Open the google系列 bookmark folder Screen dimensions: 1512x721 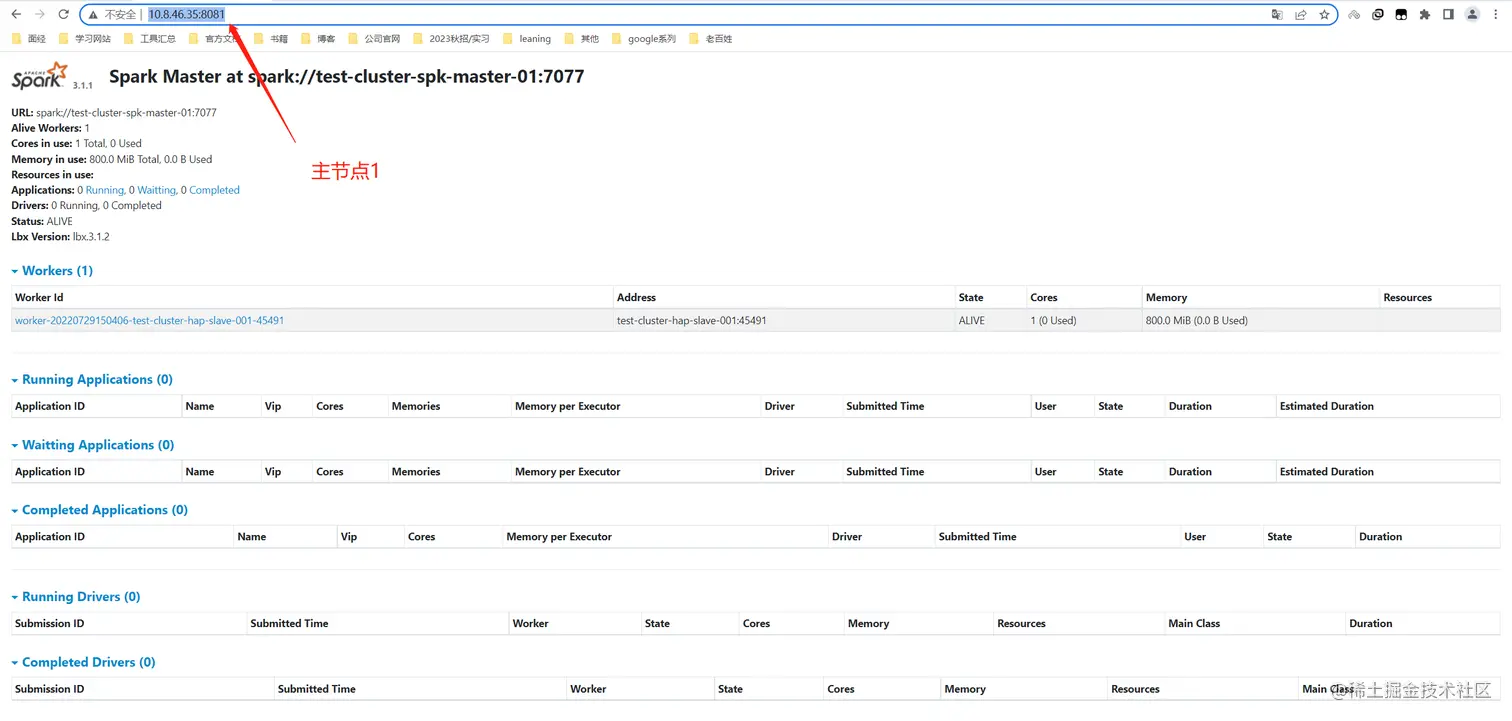(644, 39)
